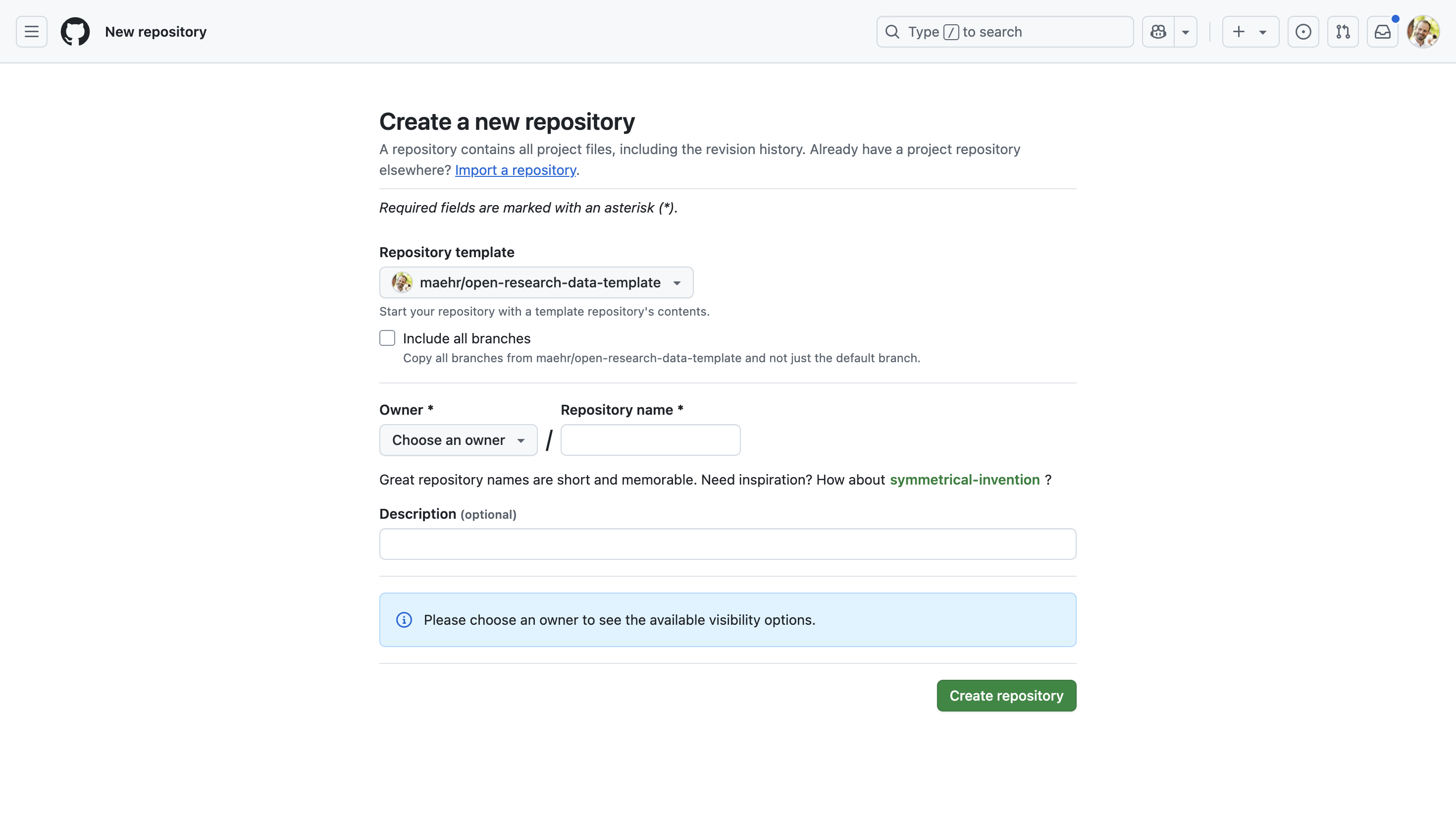Use the symmetrical-invention name suggestion
1456x820 pixels.
[964, 480]
